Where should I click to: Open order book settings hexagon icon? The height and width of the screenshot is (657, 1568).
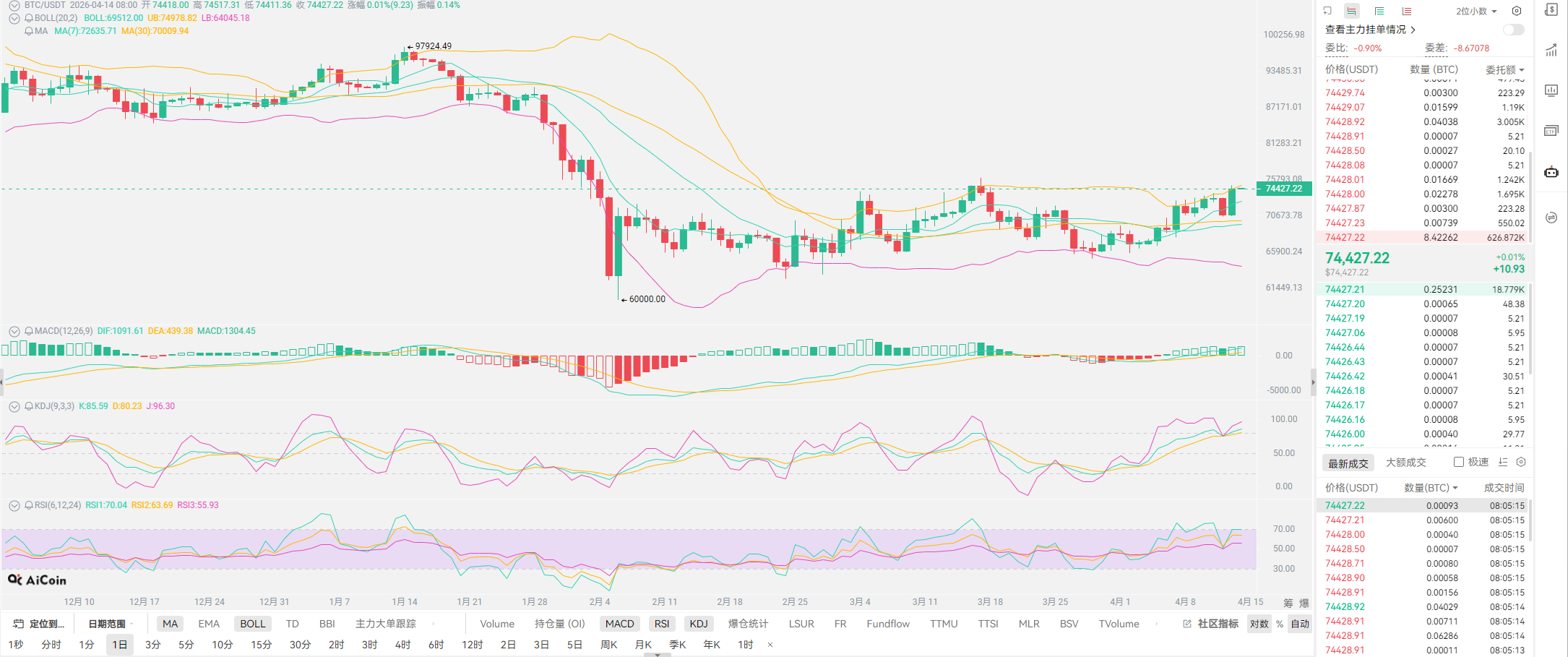point(1517,11)
